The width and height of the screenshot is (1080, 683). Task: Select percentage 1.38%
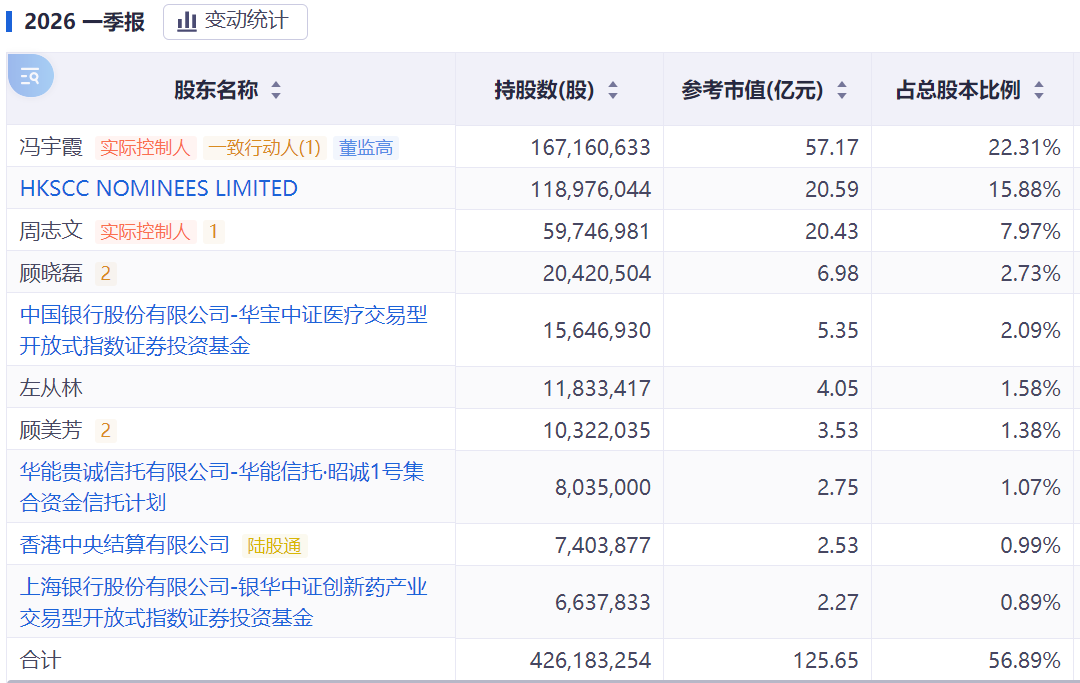(x=1030, y=430)
